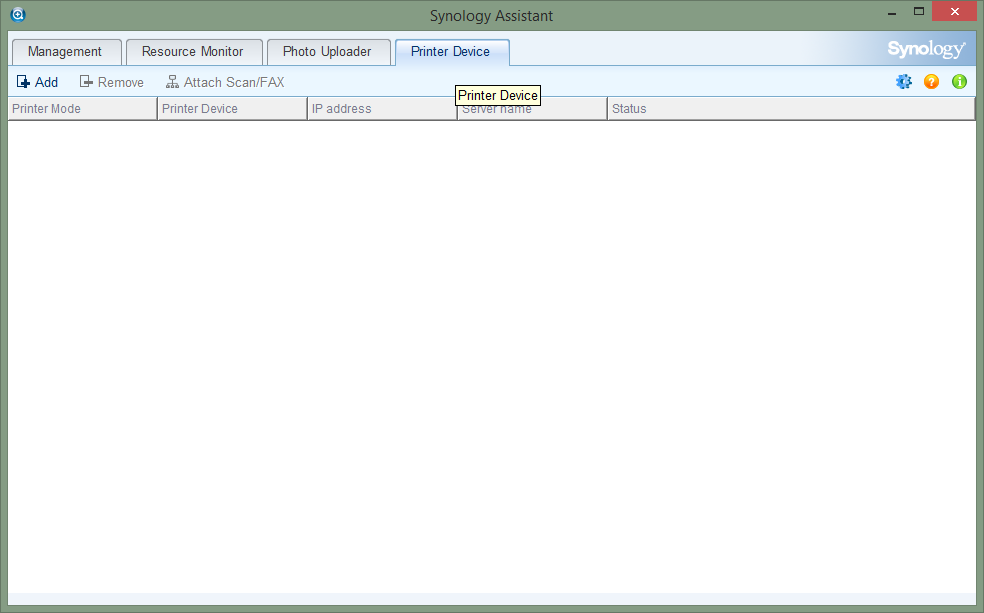The width and height of the screenshot is (984, 613).
Task: Sort by the Printer Mode column header
Action: click(82, 109)
